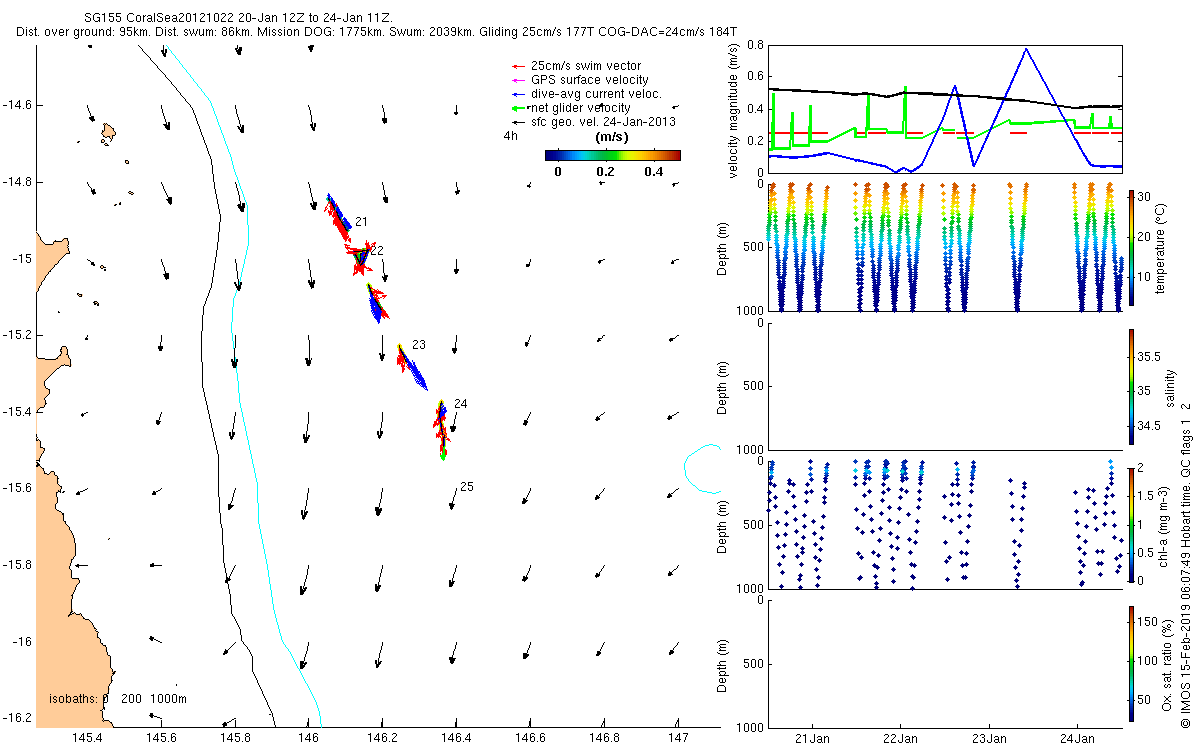Select the black sfc geo. vel. legend arrow
This screenshot has height=750, width=1200.
tap(517, 122)
